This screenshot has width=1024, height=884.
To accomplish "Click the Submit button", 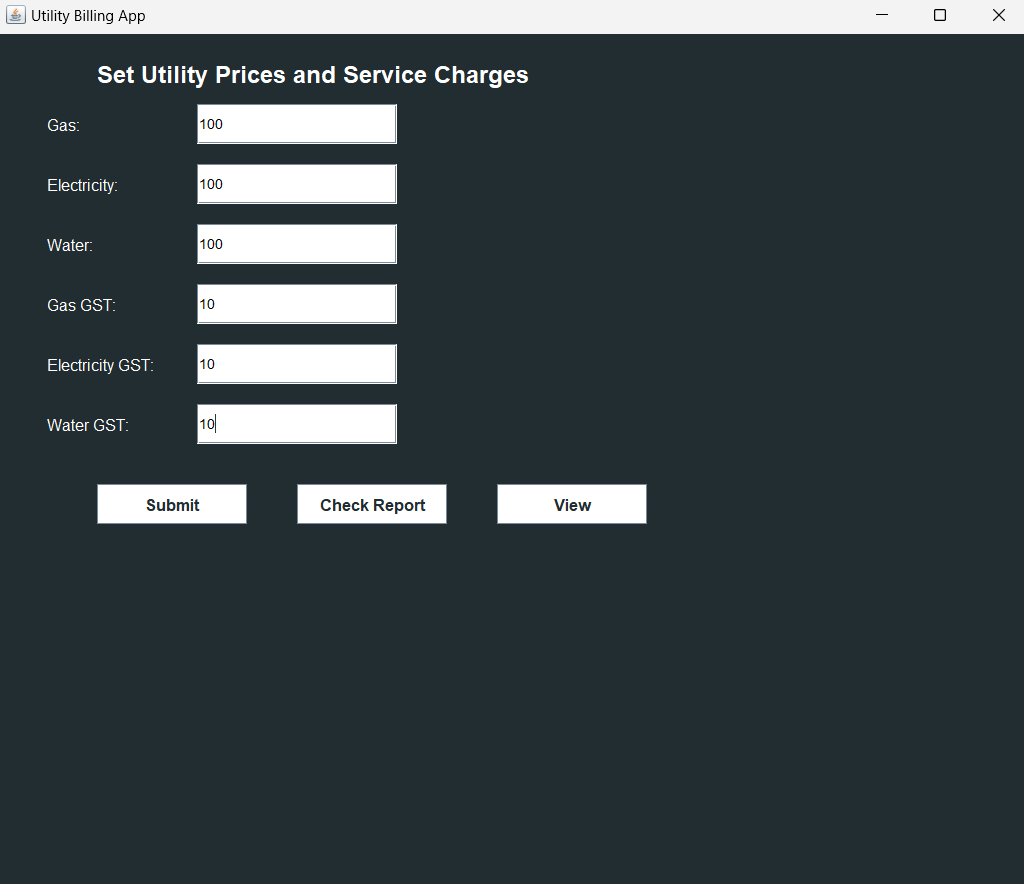I will tap(171, 504).
